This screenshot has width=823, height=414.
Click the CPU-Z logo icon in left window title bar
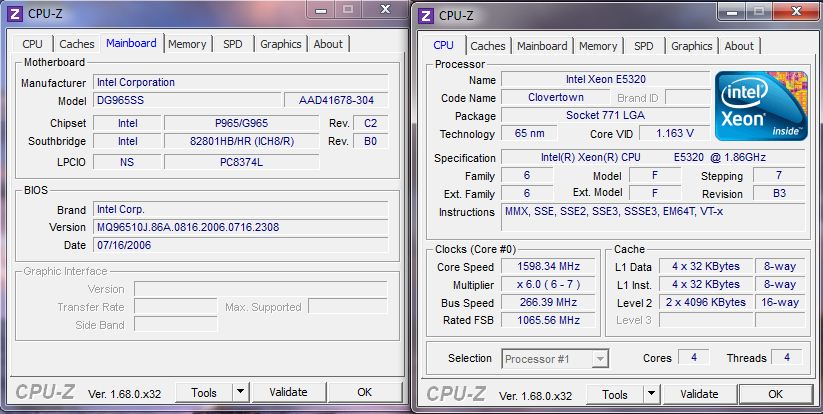(15, 13)
